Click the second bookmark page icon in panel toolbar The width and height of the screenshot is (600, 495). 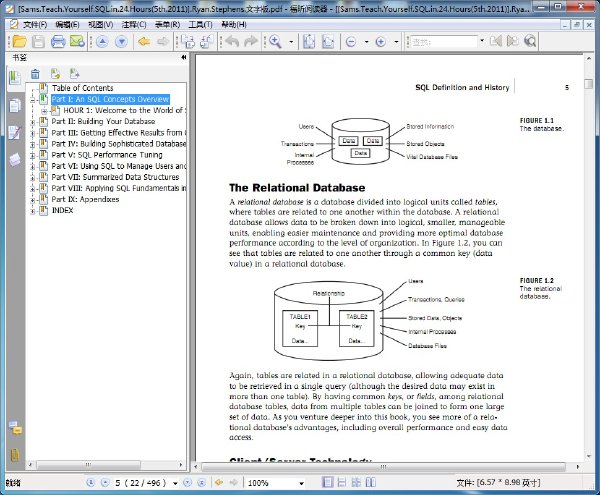[x=74, y=73]
